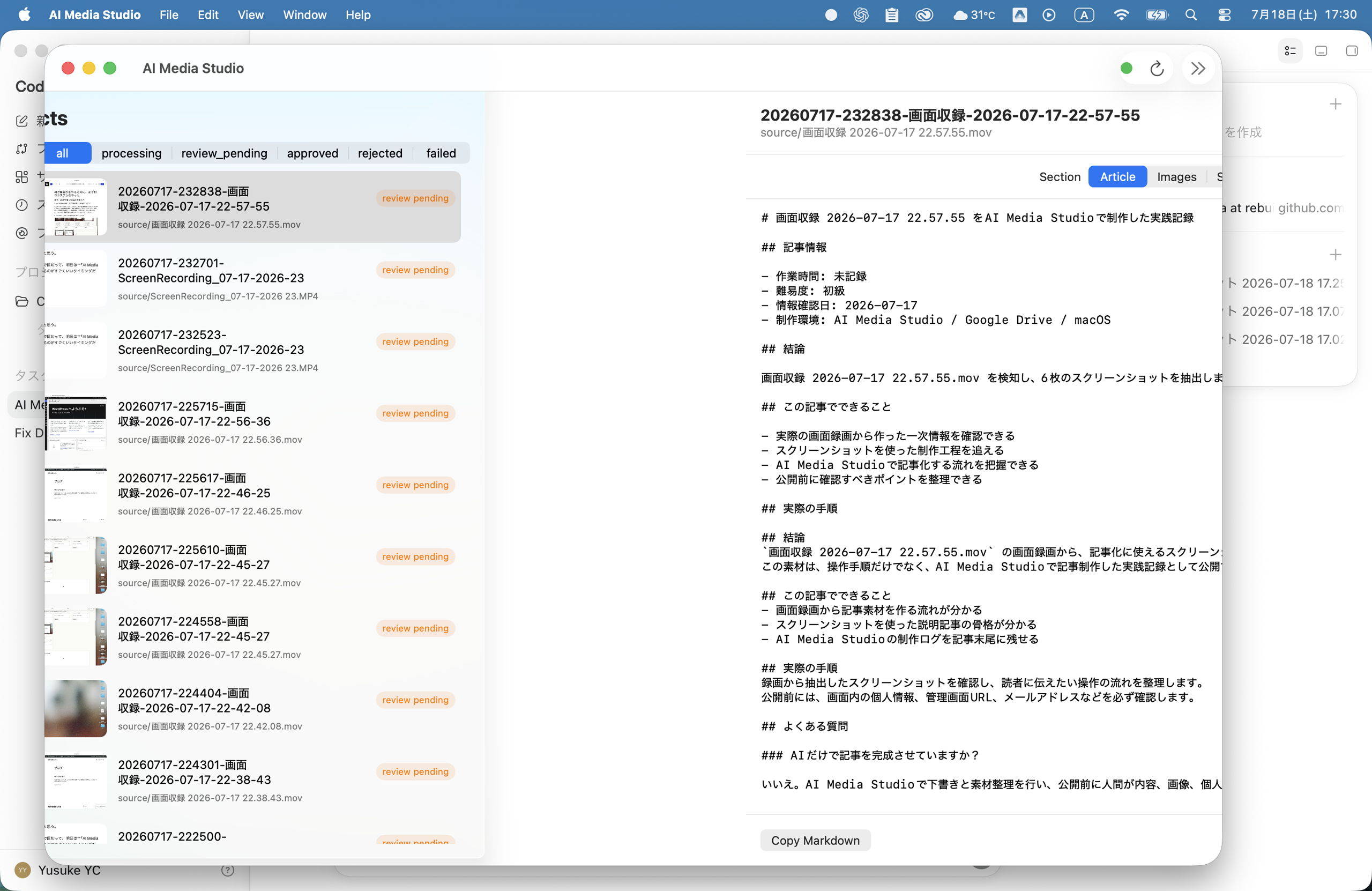Click the right sidebar toggle icon in background window
This screenshot has width=1372, height=891.
[x=1352, y=51]
